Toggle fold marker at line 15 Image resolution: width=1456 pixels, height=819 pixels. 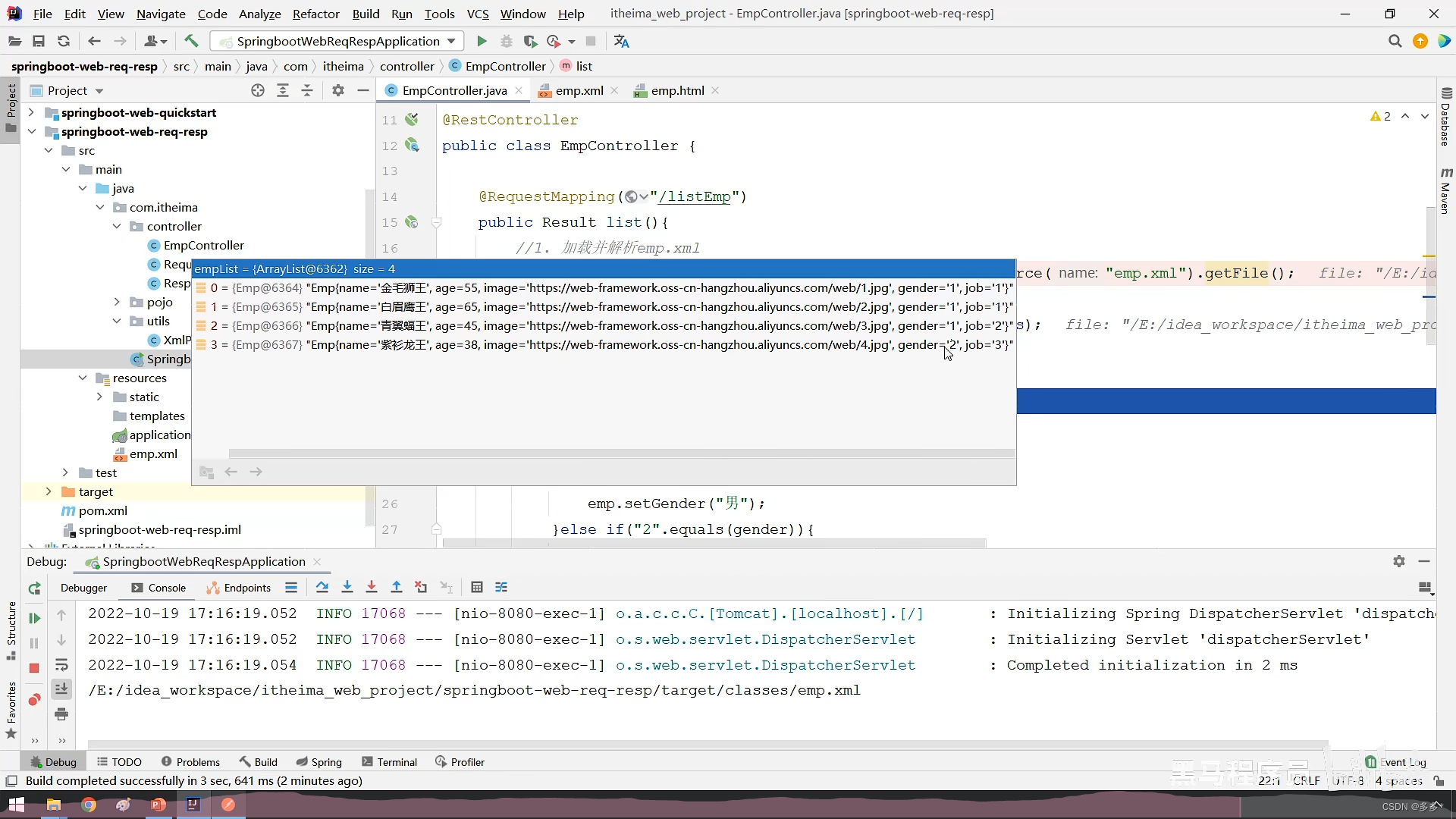pyautogui.click(x=437, y=222)
